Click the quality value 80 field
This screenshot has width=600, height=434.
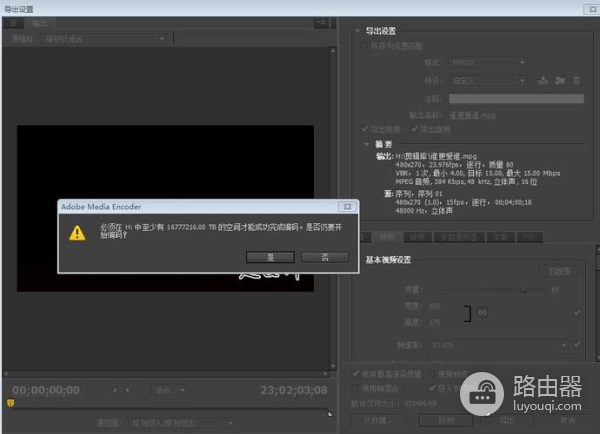(555, 290)
